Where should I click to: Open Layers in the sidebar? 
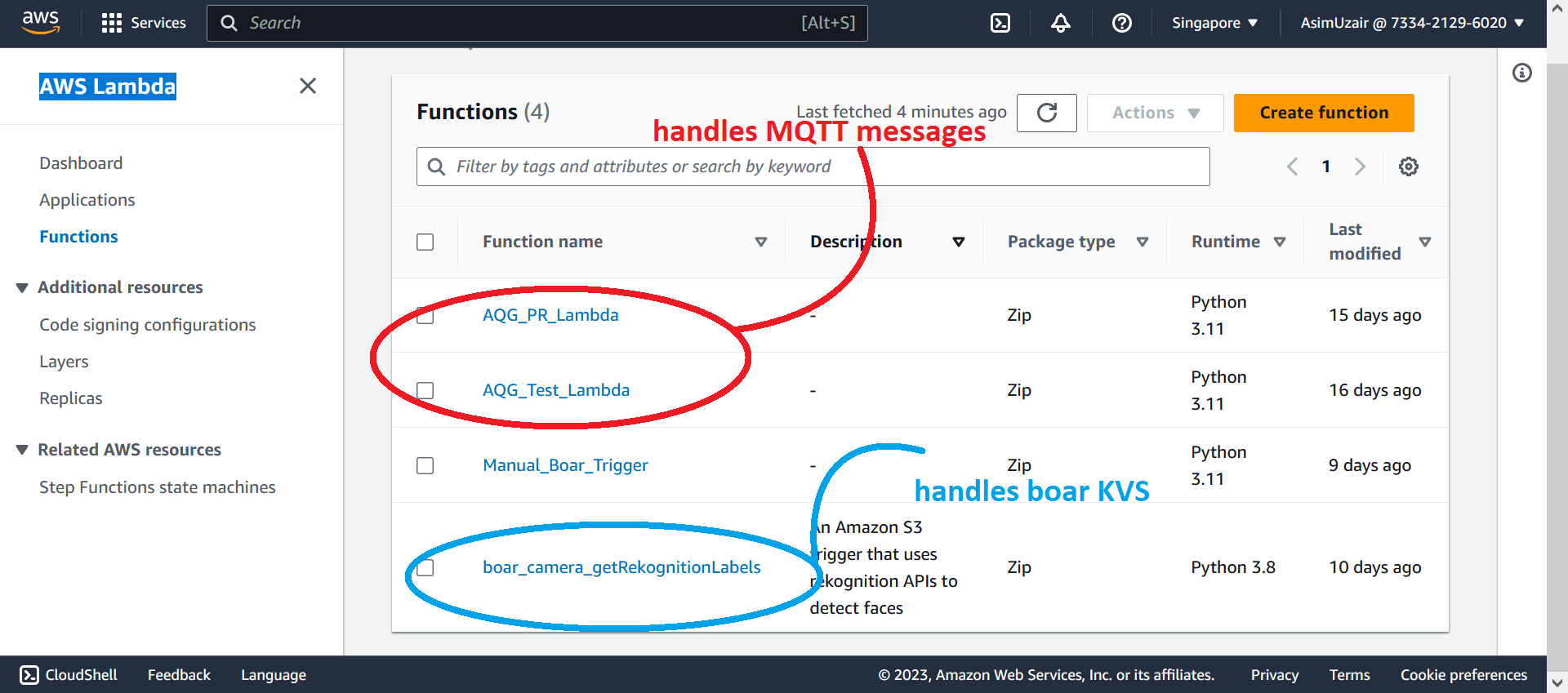(64, 362)
